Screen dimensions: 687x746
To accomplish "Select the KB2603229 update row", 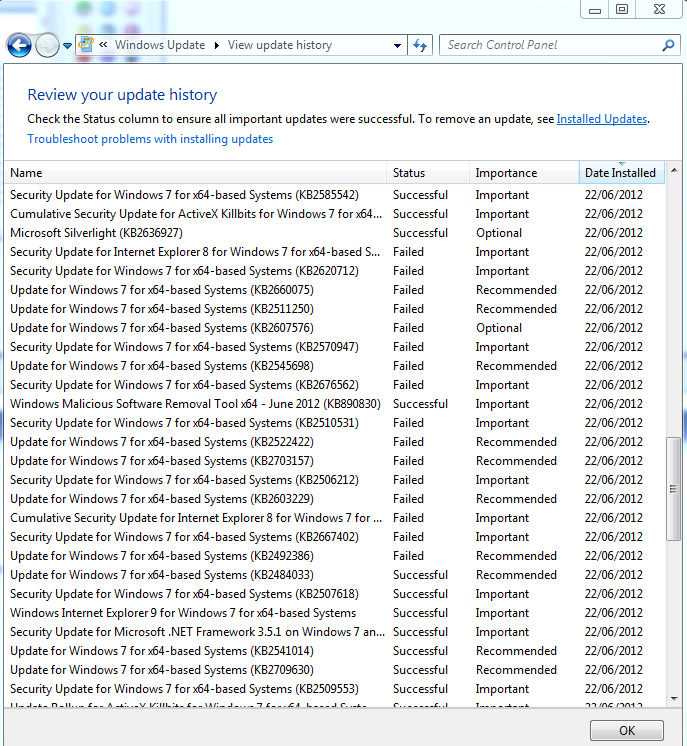I will tap(334, 500).
